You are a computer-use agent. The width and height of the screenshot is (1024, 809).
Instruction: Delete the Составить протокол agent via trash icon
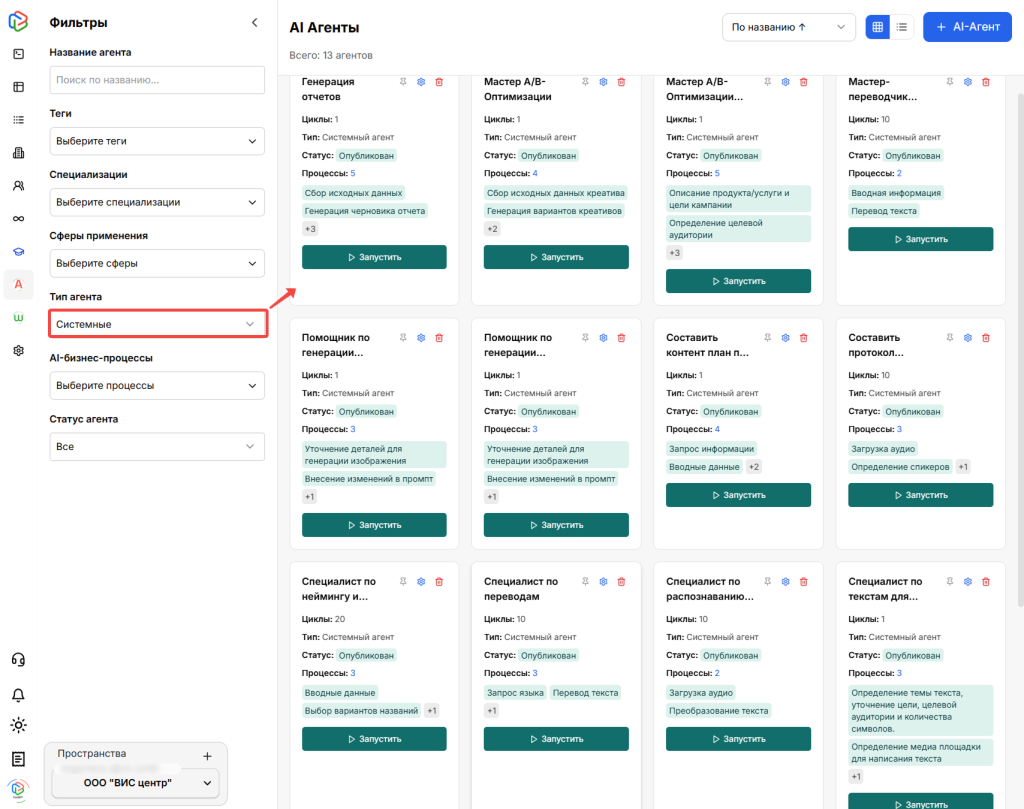tap(985, 338)
